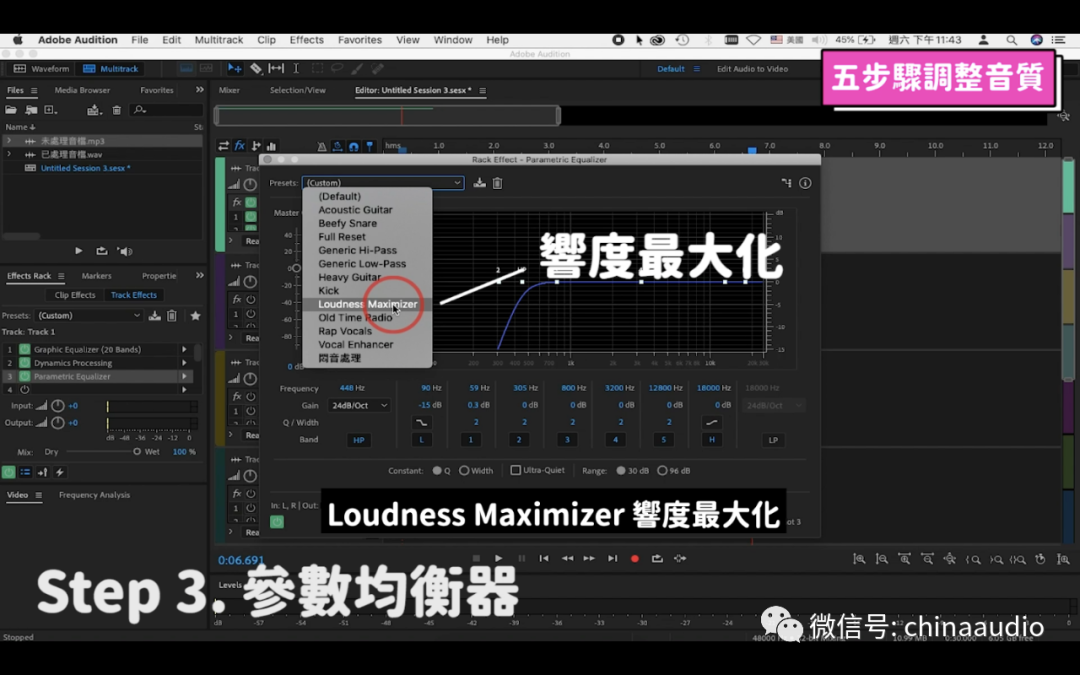
Task: Switch to Waveform view
Action: coord(42,69)
